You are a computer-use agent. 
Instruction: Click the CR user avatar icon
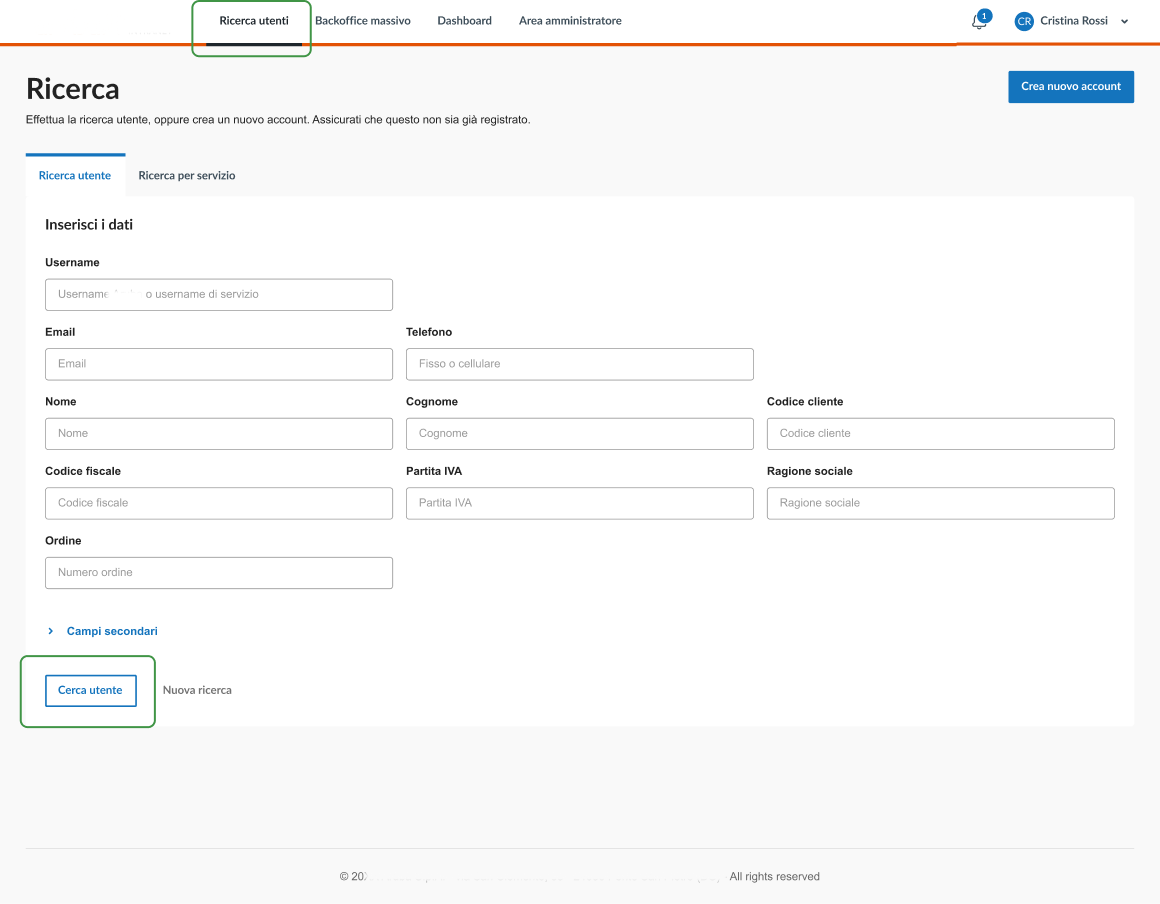click(1023, 21)
